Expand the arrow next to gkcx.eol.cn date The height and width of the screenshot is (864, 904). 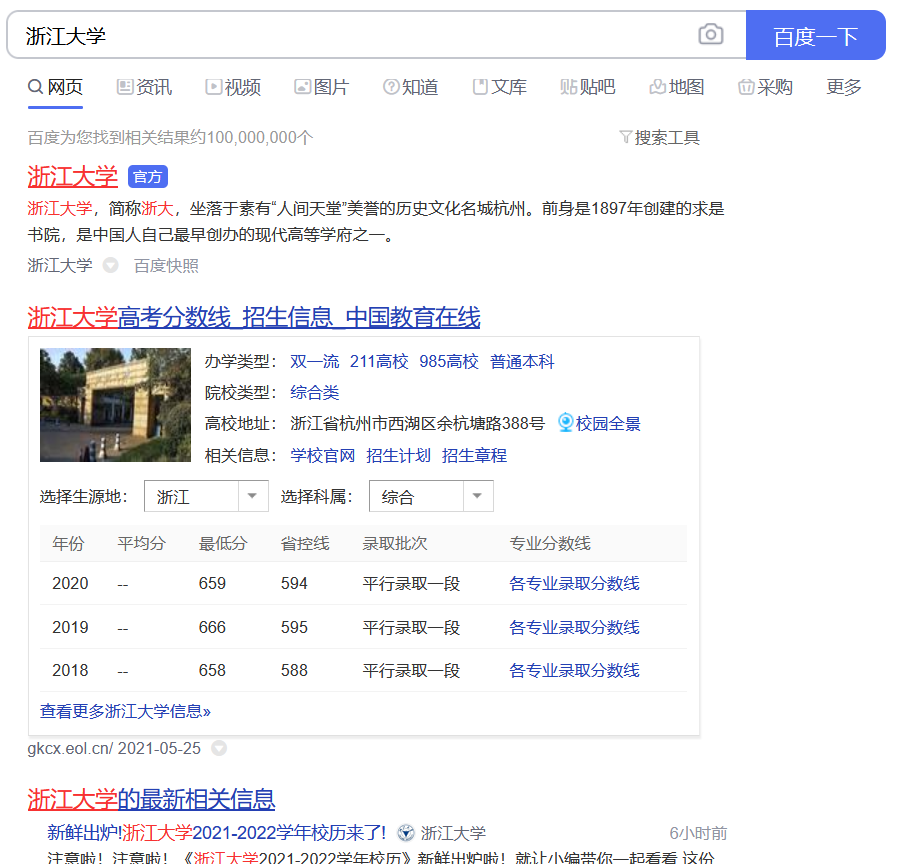click(219, 748)
